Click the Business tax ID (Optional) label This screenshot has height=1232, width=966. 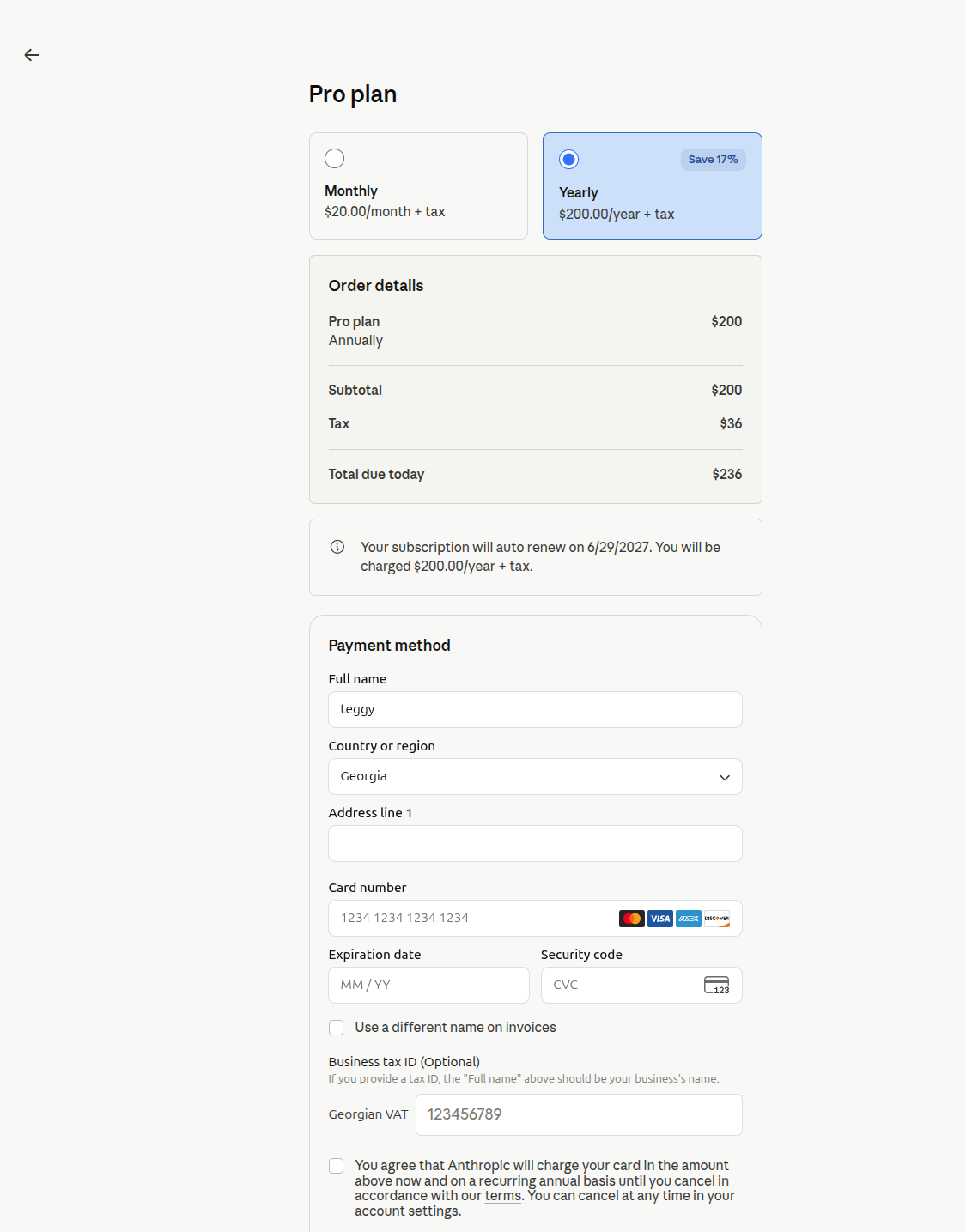coord(404,1062)
